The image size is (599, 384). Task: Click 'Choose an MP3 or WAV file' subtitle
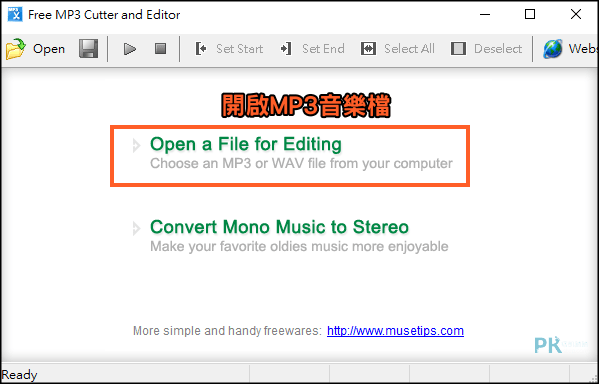[301, 164]
